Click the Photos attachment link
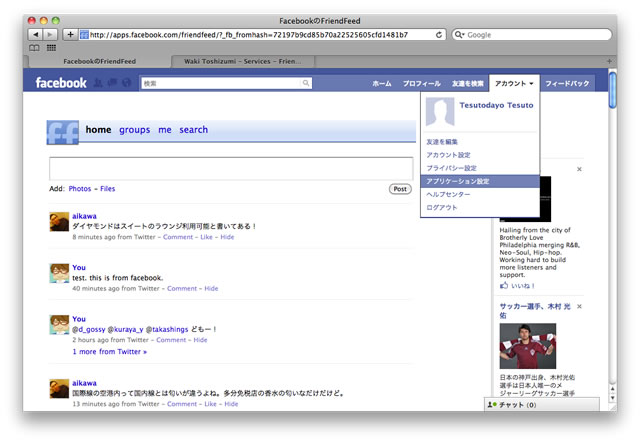Image resolution: width=640 pixels, height=443 pixels. [x=80, y=188]
